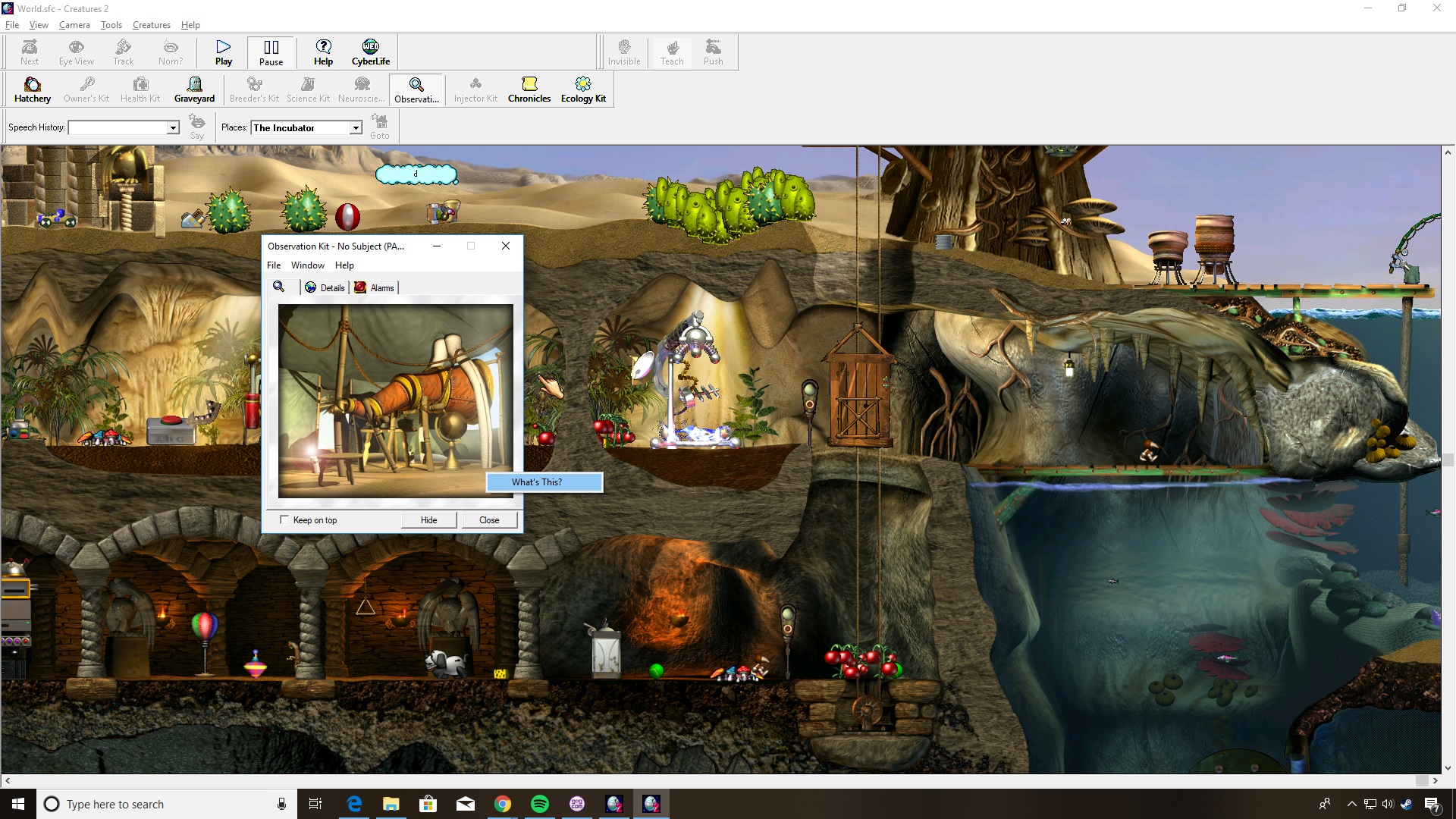Select the Teach hand mode icon
Viewport: 1456px width, 819px height.
672,52
